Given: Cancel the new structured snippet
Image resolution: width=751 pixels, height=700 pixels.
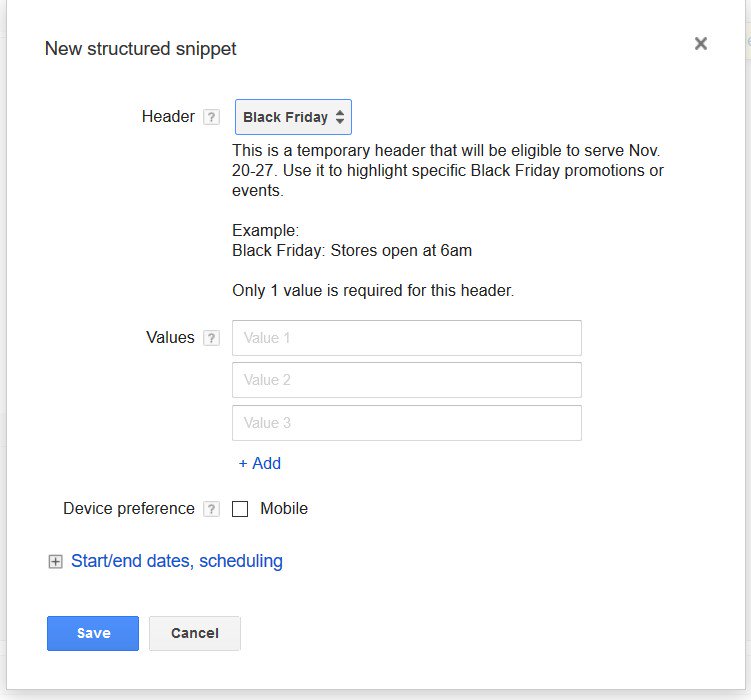Looking at the screenshot, I should click(x=194, y=633).
